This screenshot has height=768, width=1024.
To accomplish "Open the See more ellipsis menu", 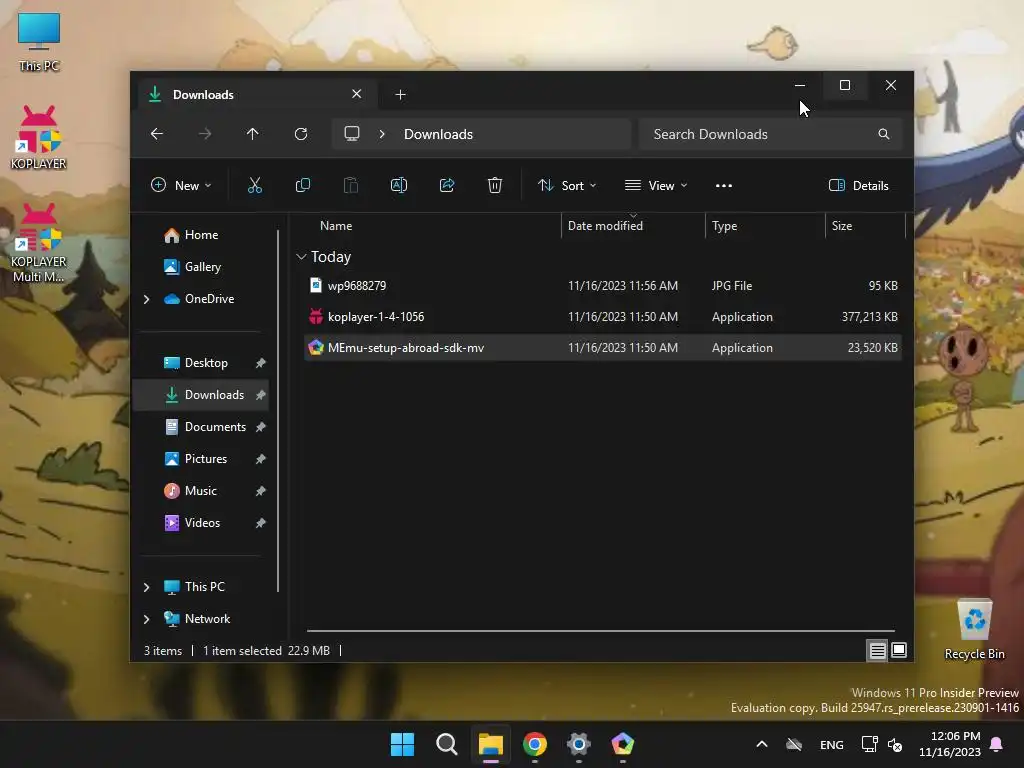I will pos(724,185).
